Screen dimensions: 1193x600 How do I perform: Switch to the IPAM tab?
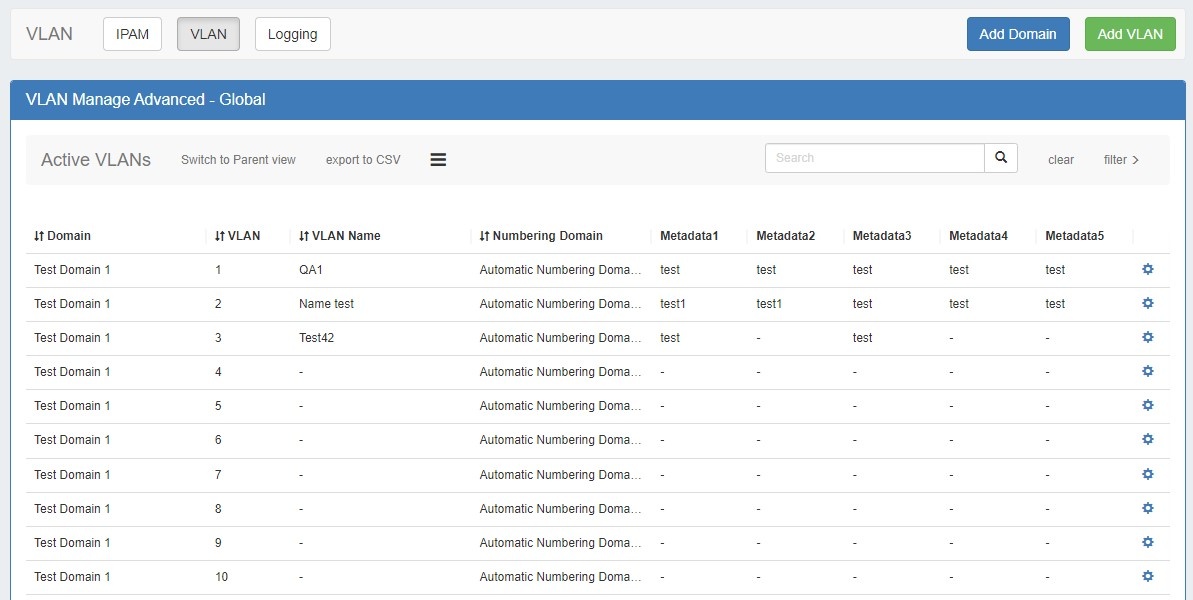132,34
